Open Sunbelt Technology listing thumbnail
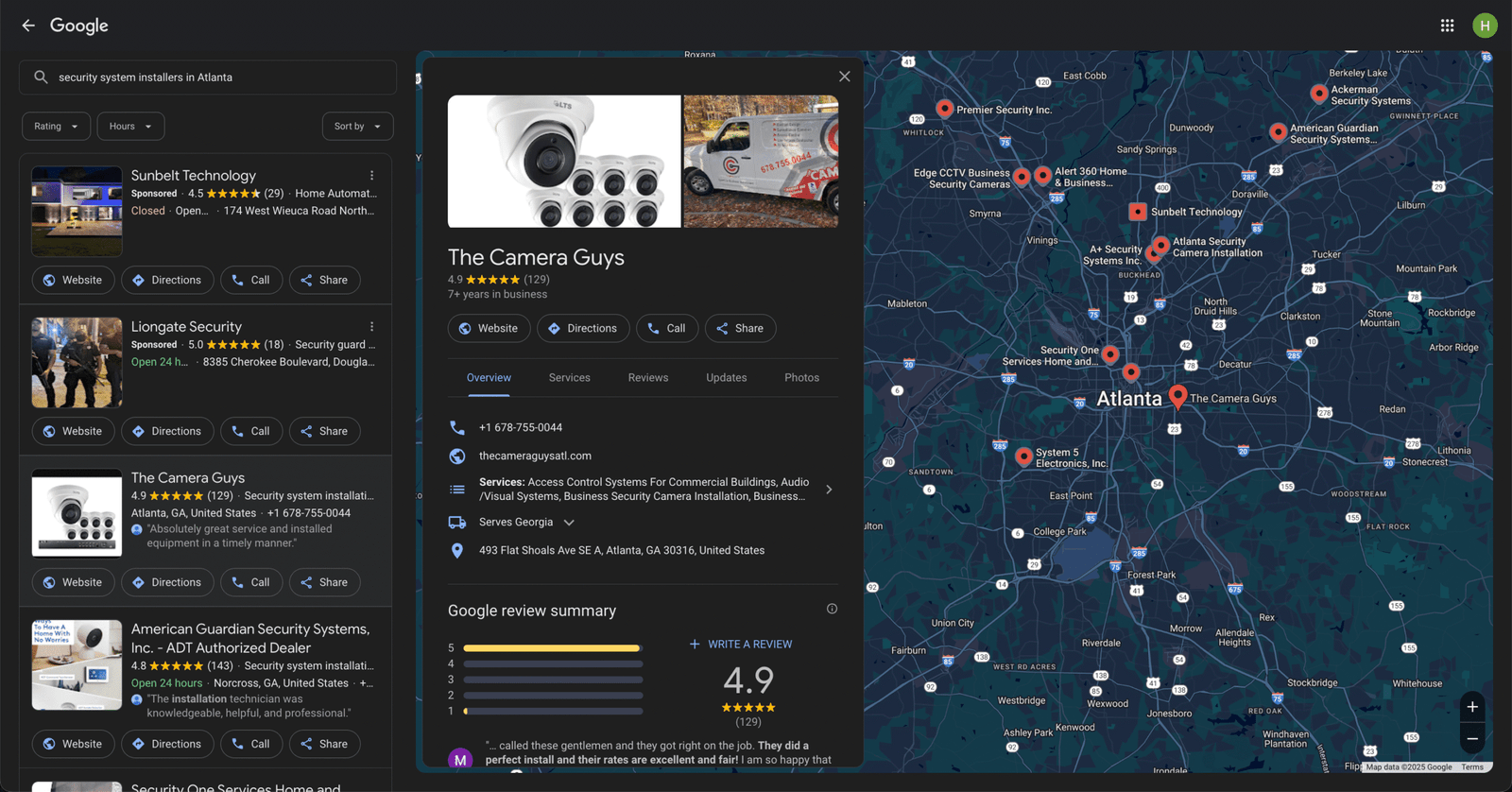 tap(77, 212)
